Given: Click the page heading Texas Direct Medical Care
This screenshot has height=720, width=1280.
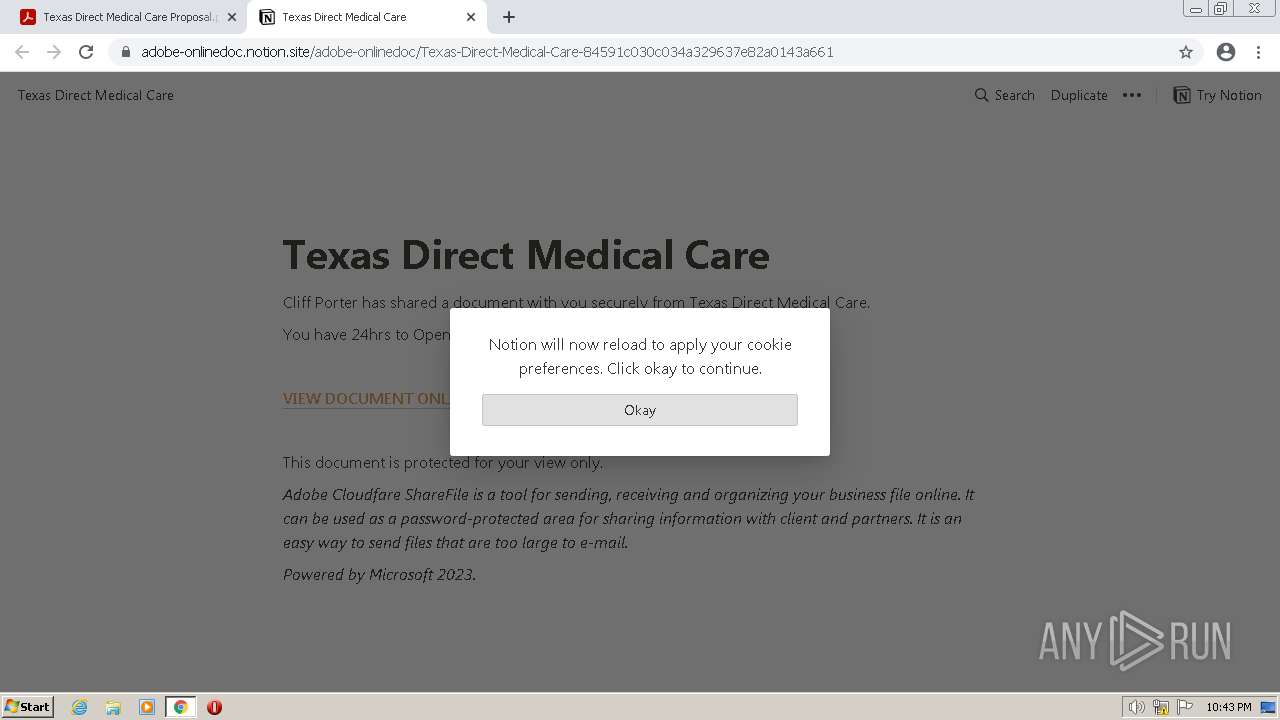Looking at the screenshot, I should (526, 255).
